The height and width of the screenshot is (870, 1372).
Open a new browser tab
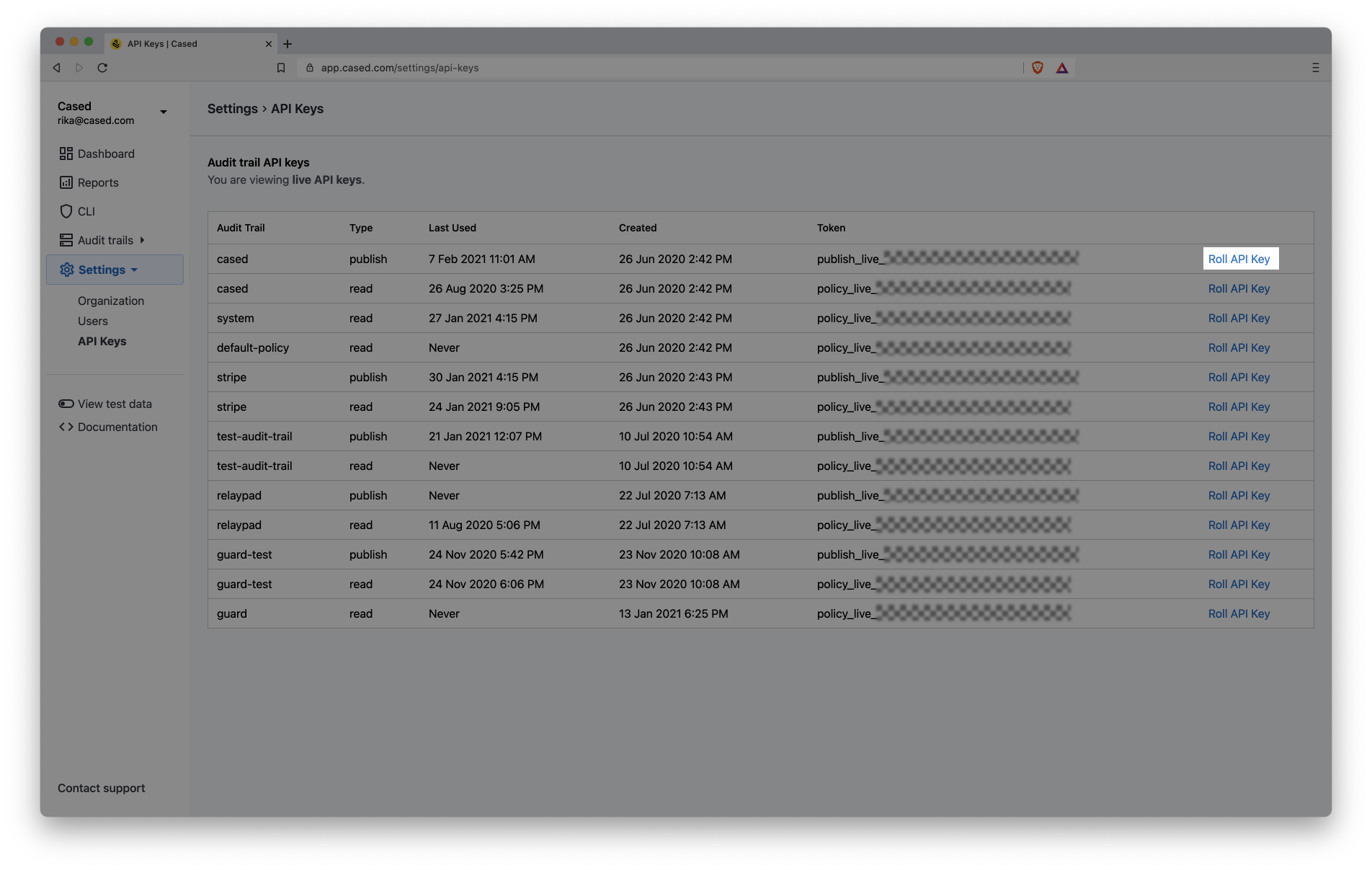tap(288, 44)
